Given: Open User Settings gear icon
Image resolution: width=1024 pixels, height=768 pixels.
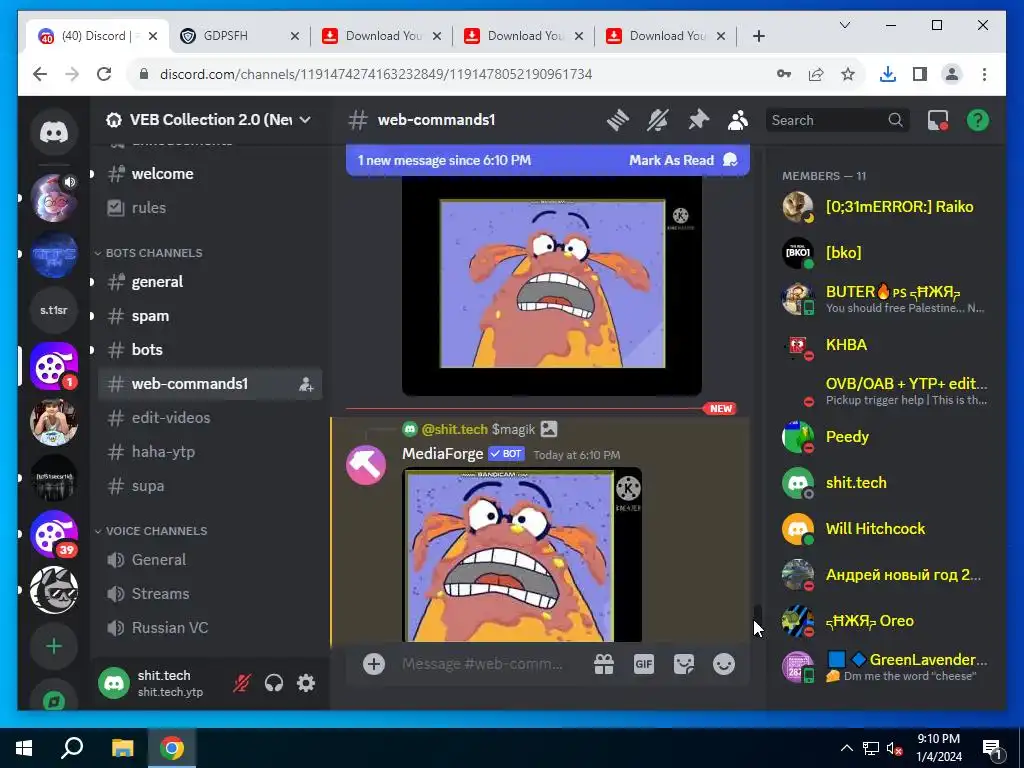Looking at the screenshot, I should (306, 683).
